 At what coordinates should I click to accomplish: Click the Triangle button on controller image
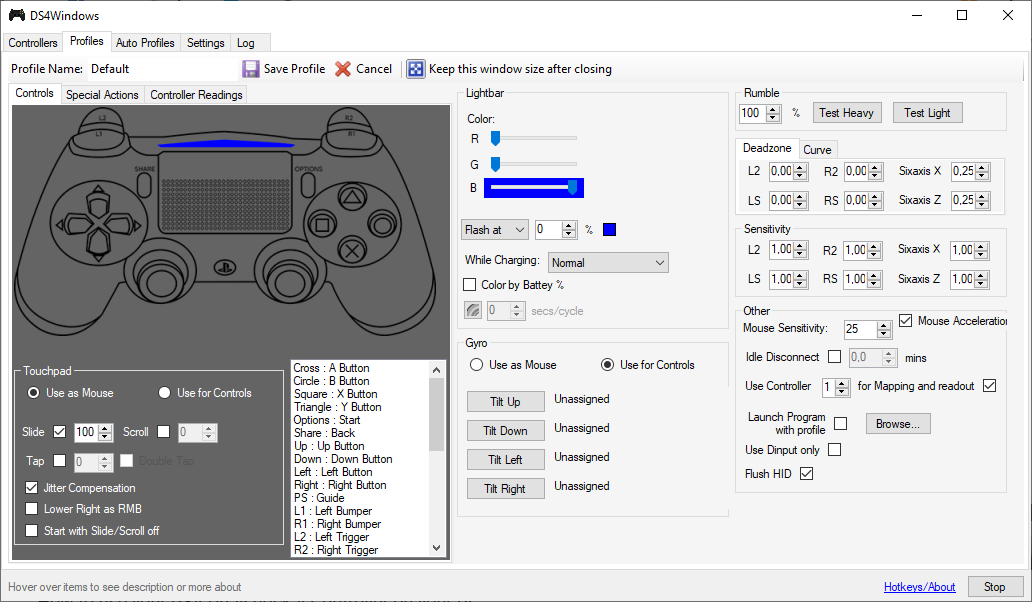(x=351, y=197)
